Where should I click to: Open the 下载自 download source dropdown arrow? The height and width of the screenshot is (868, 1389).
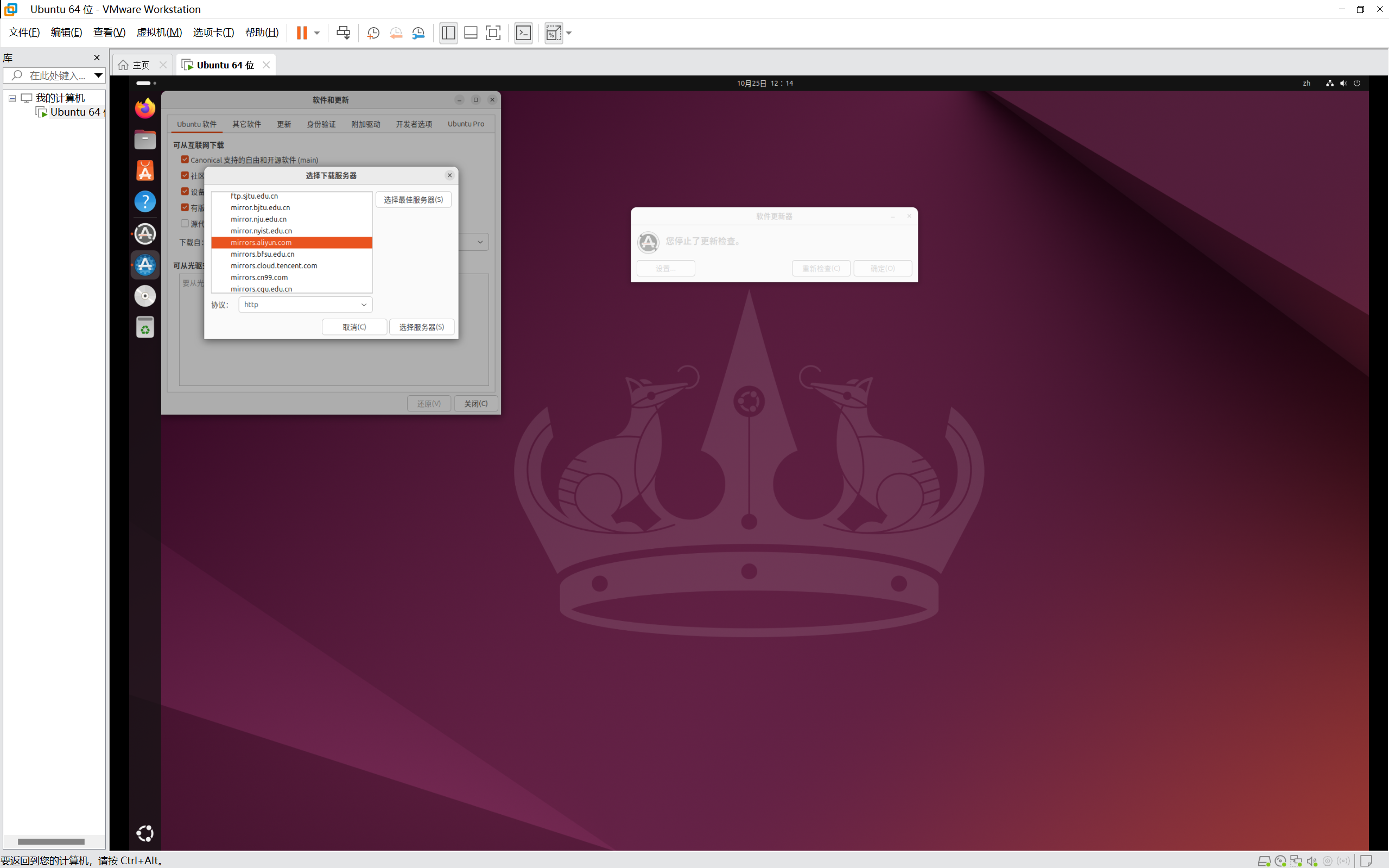coord(480,242)
